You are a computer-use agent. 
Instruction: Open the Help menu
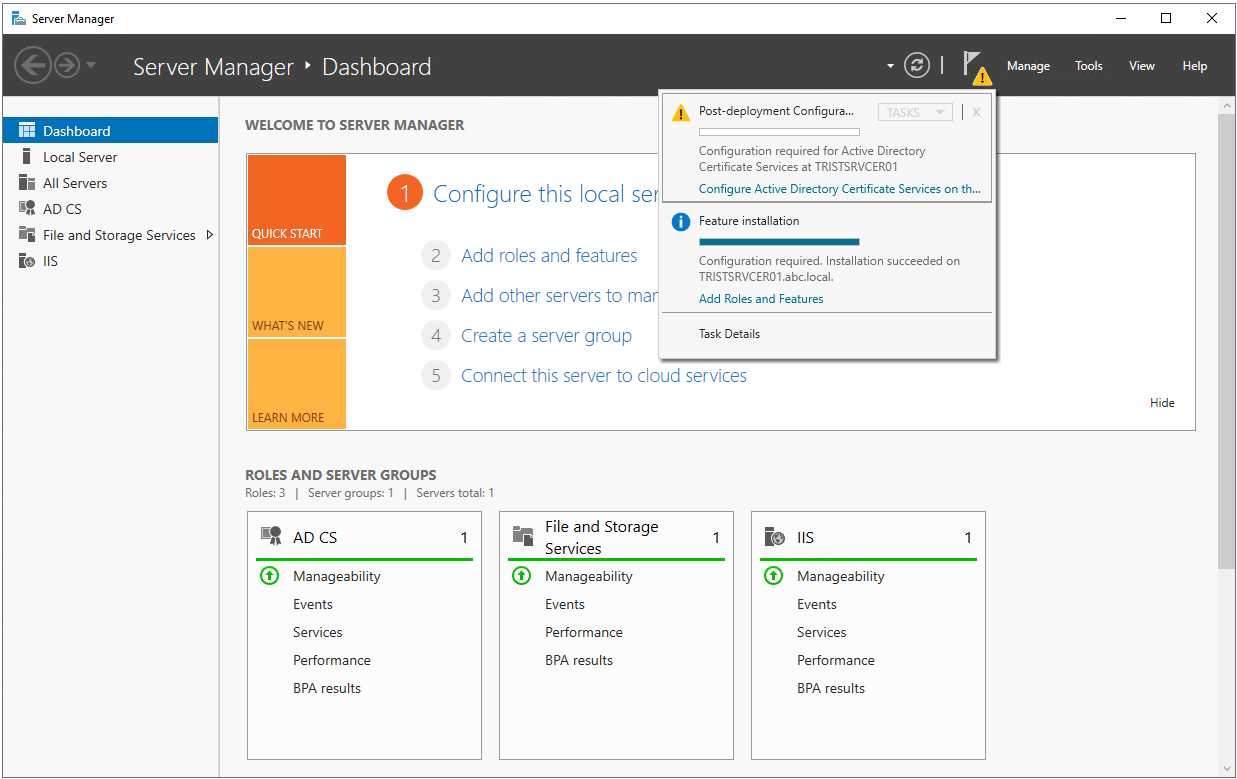pyautogui.click(x=1195, y=66)
